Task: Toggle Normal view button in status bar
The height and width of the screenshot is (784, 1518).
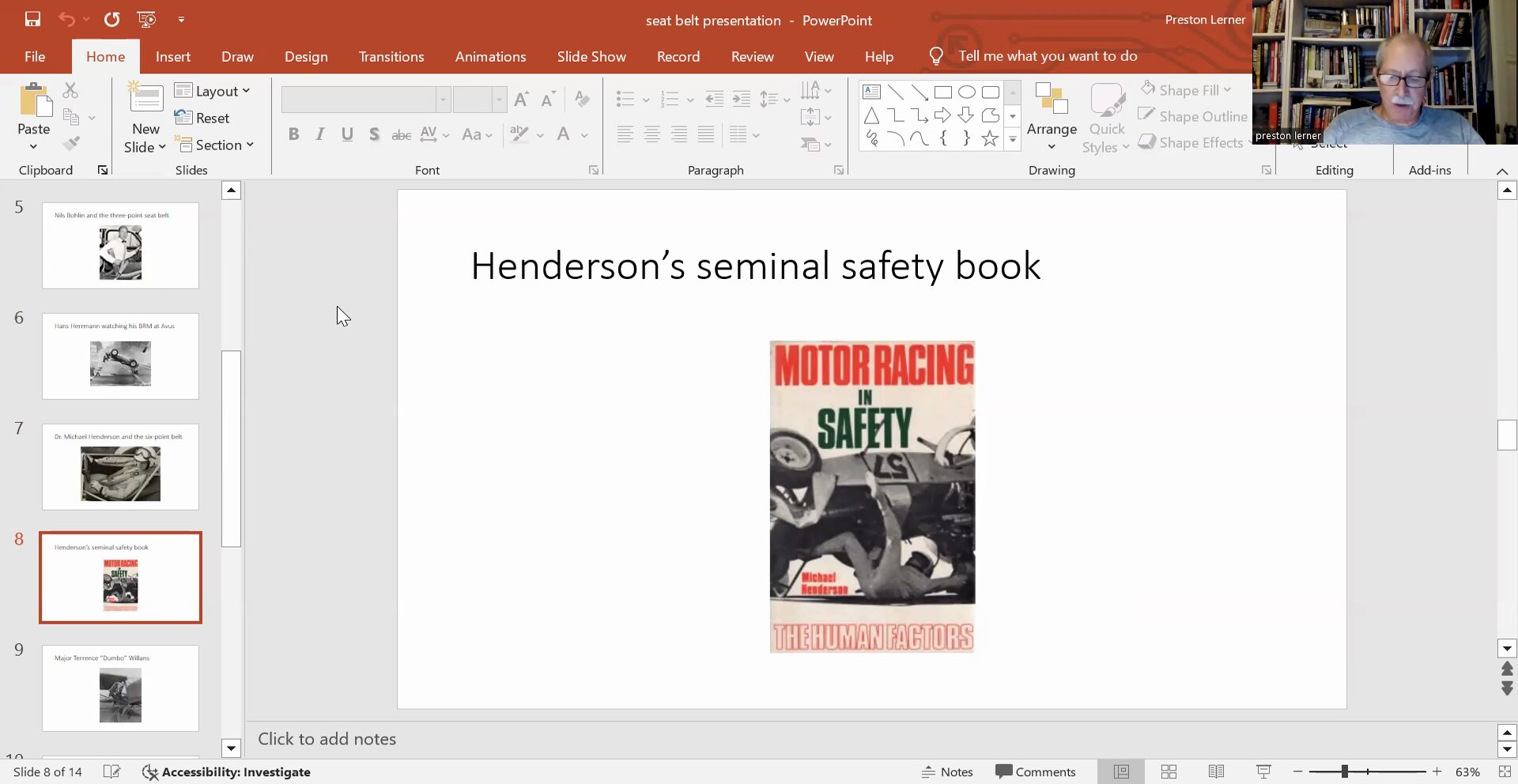Action: pos(1121,771)
